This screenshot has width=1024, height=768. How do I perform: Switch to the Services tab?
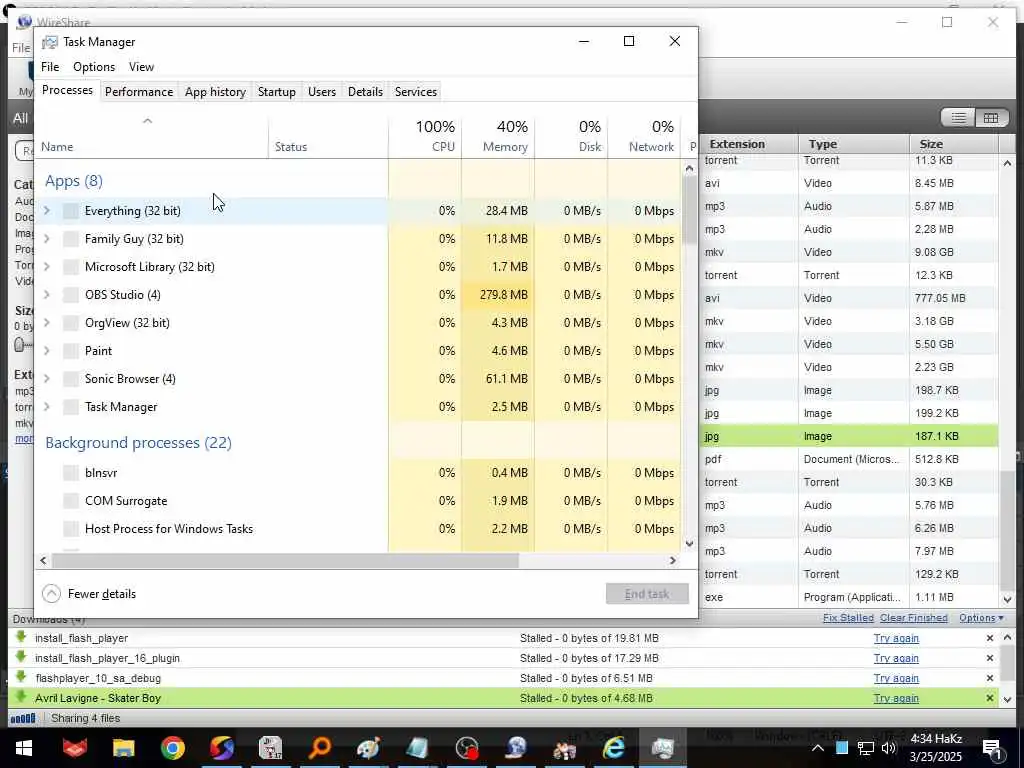point(416,91)
